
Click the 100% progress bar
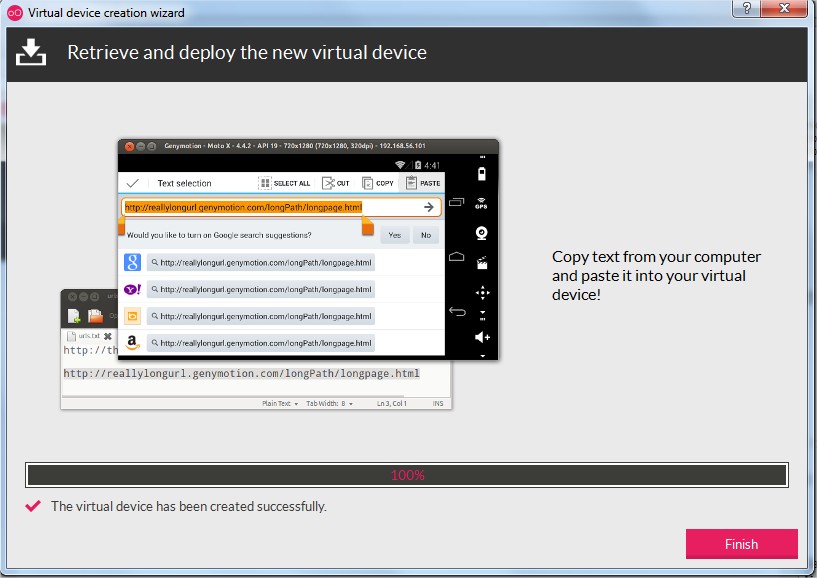[x=407, y=475]
